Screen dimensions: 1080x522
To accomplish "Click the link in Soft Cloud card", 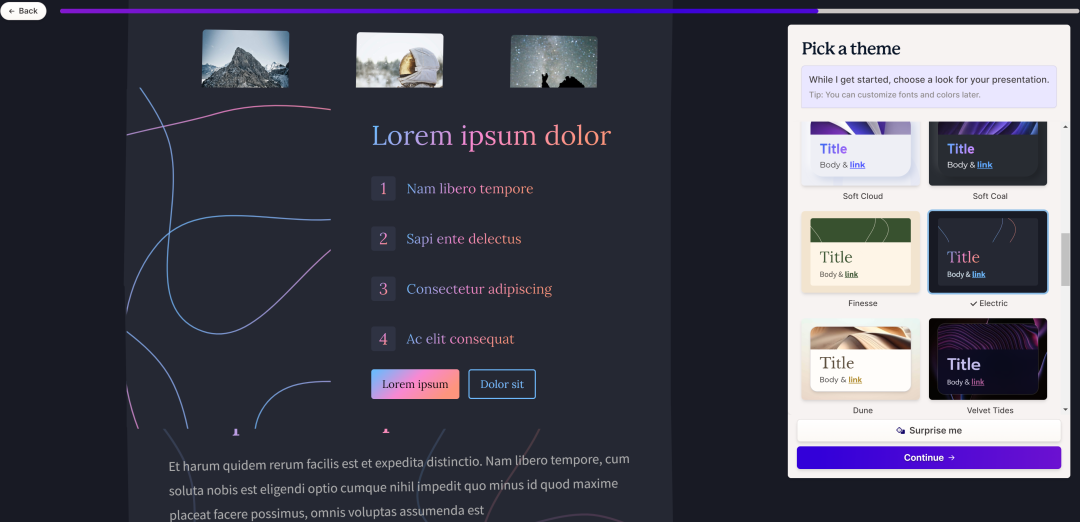I will 858,165.
